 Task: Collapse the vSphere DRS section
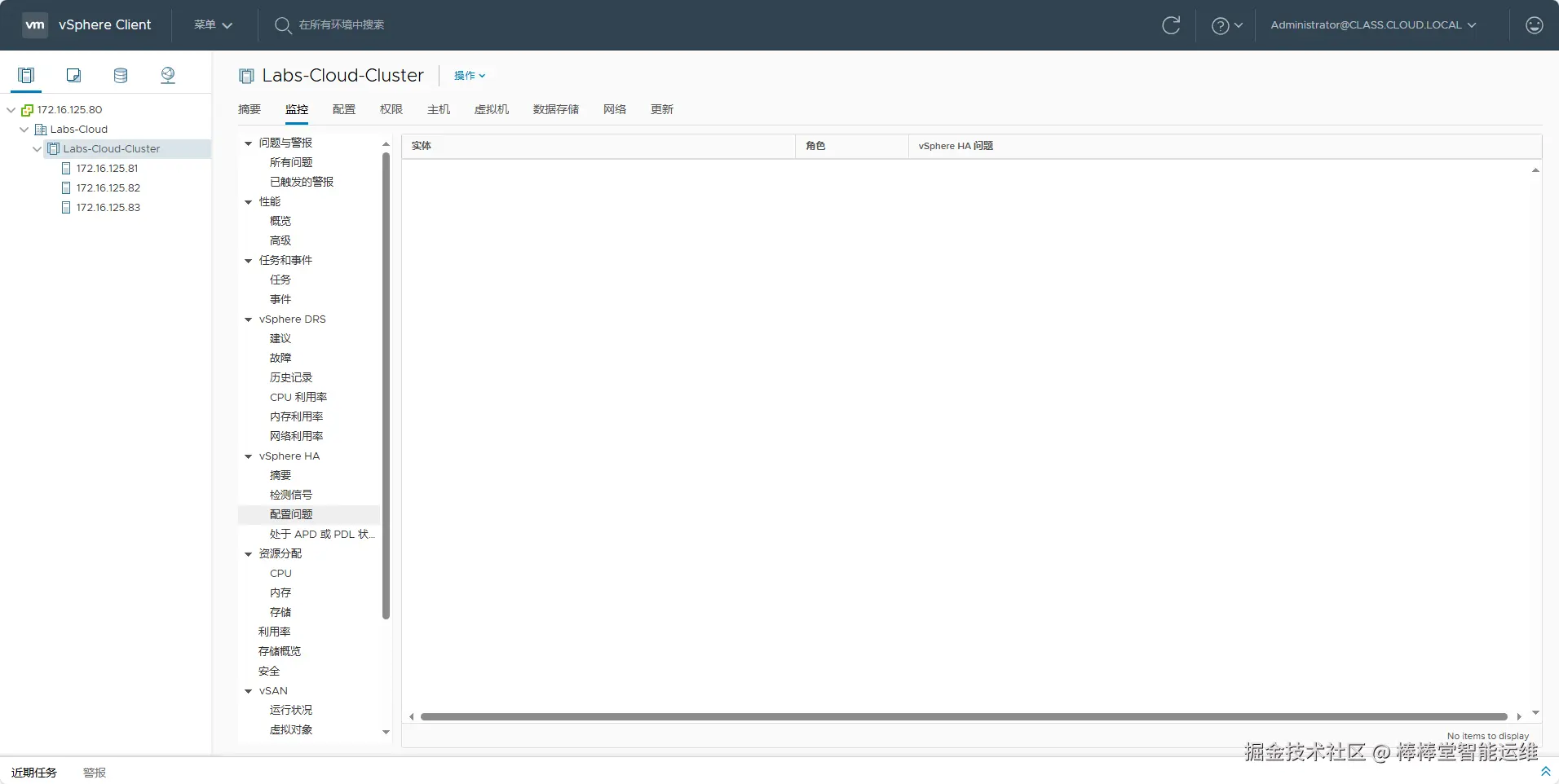(249, 319)
